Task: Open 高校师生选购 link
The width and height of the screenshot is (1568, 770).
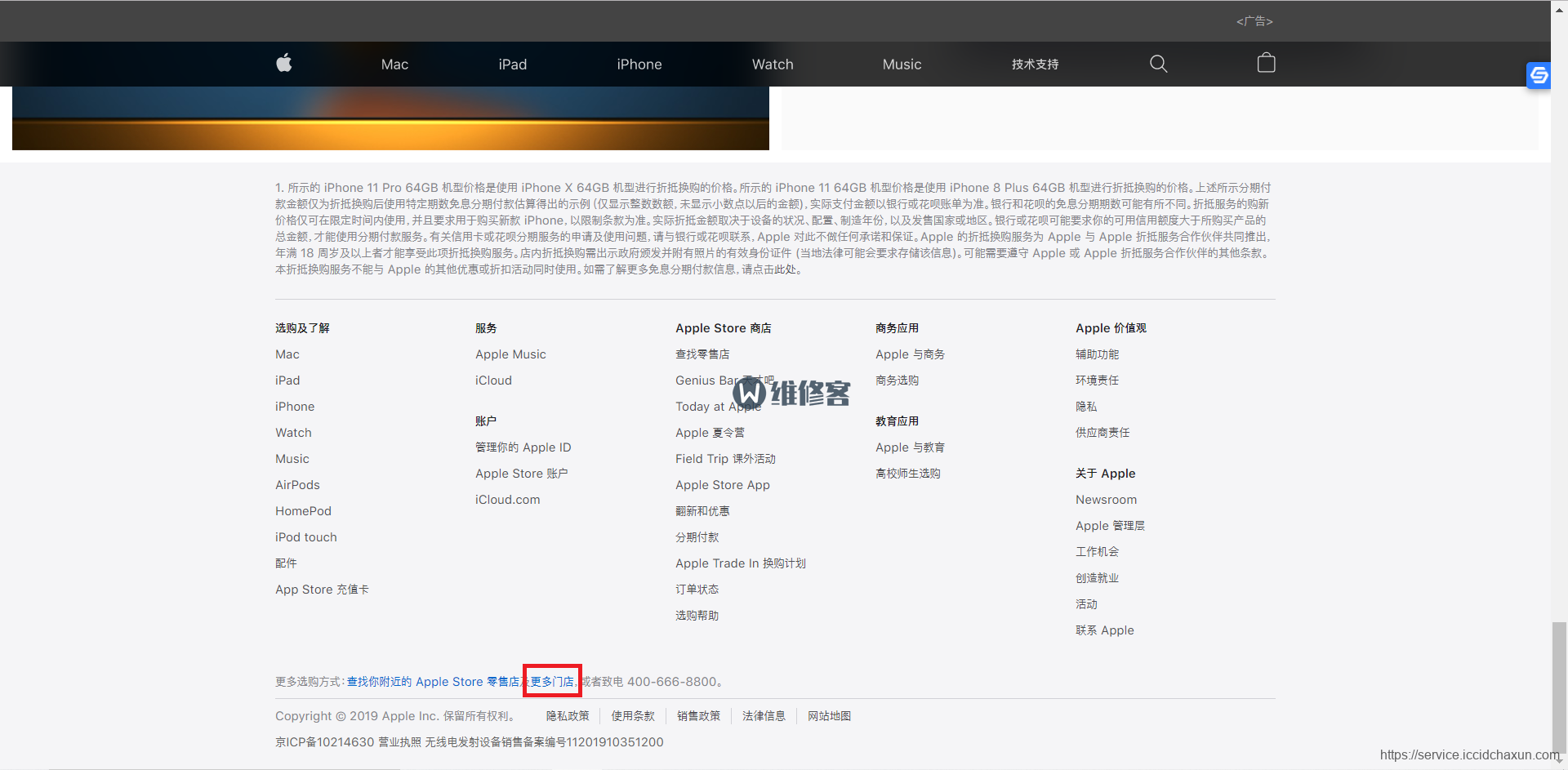Action: 907,474
